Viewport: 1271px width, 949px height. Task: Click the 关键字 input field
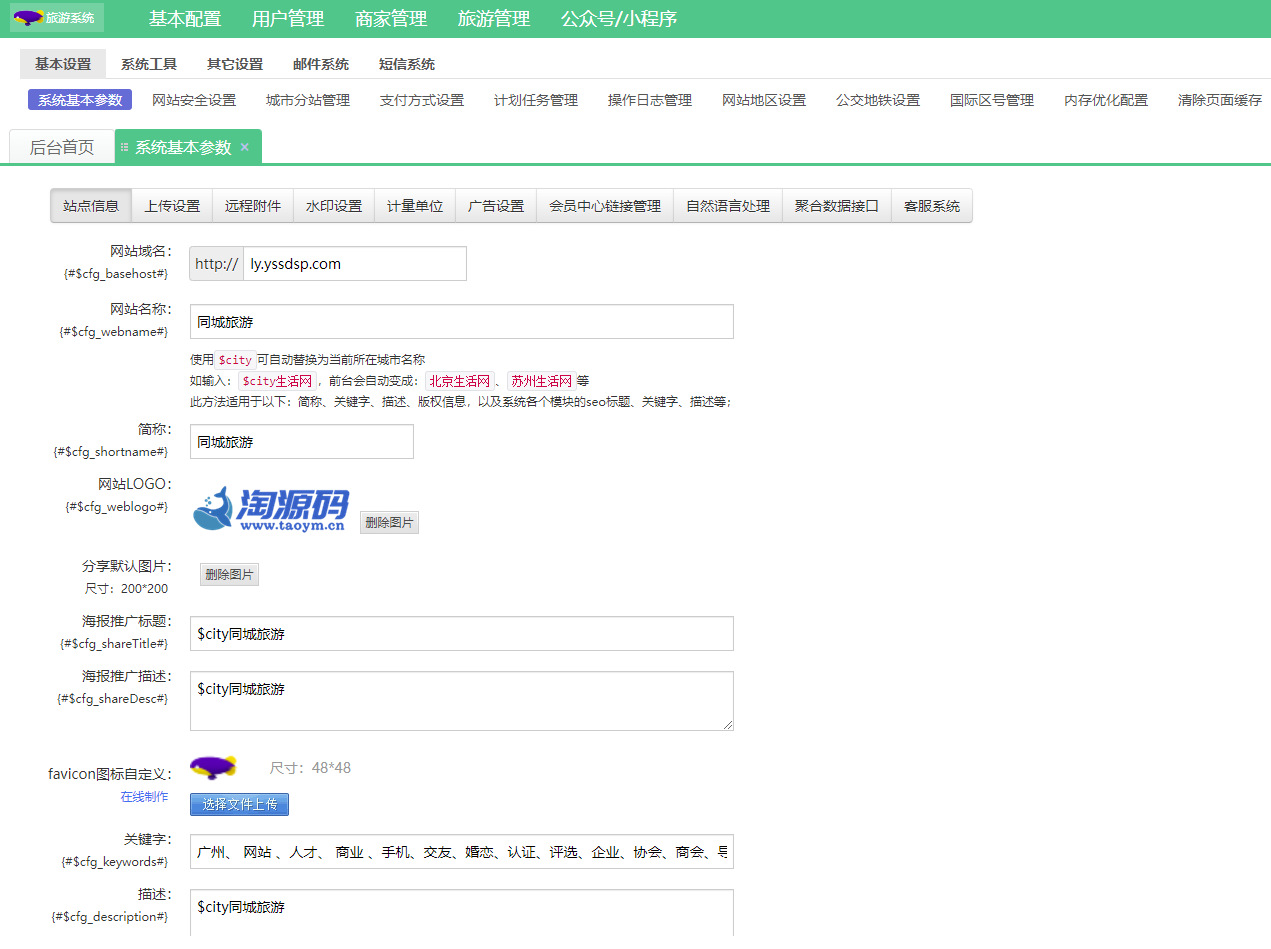[462, 852]
